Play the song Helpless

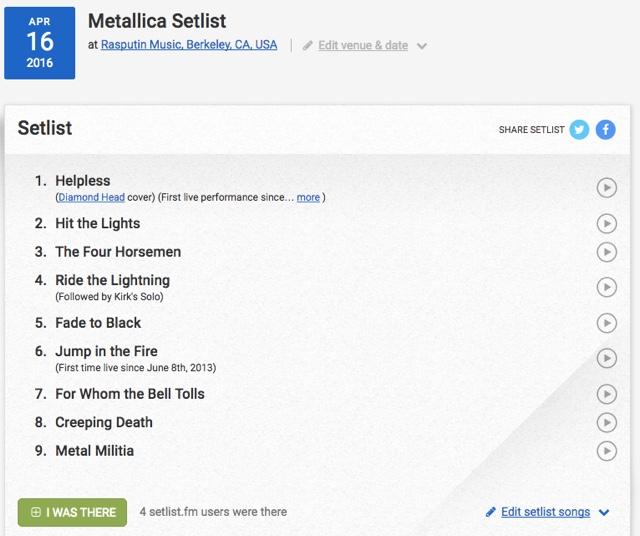[x=606, y=187]
